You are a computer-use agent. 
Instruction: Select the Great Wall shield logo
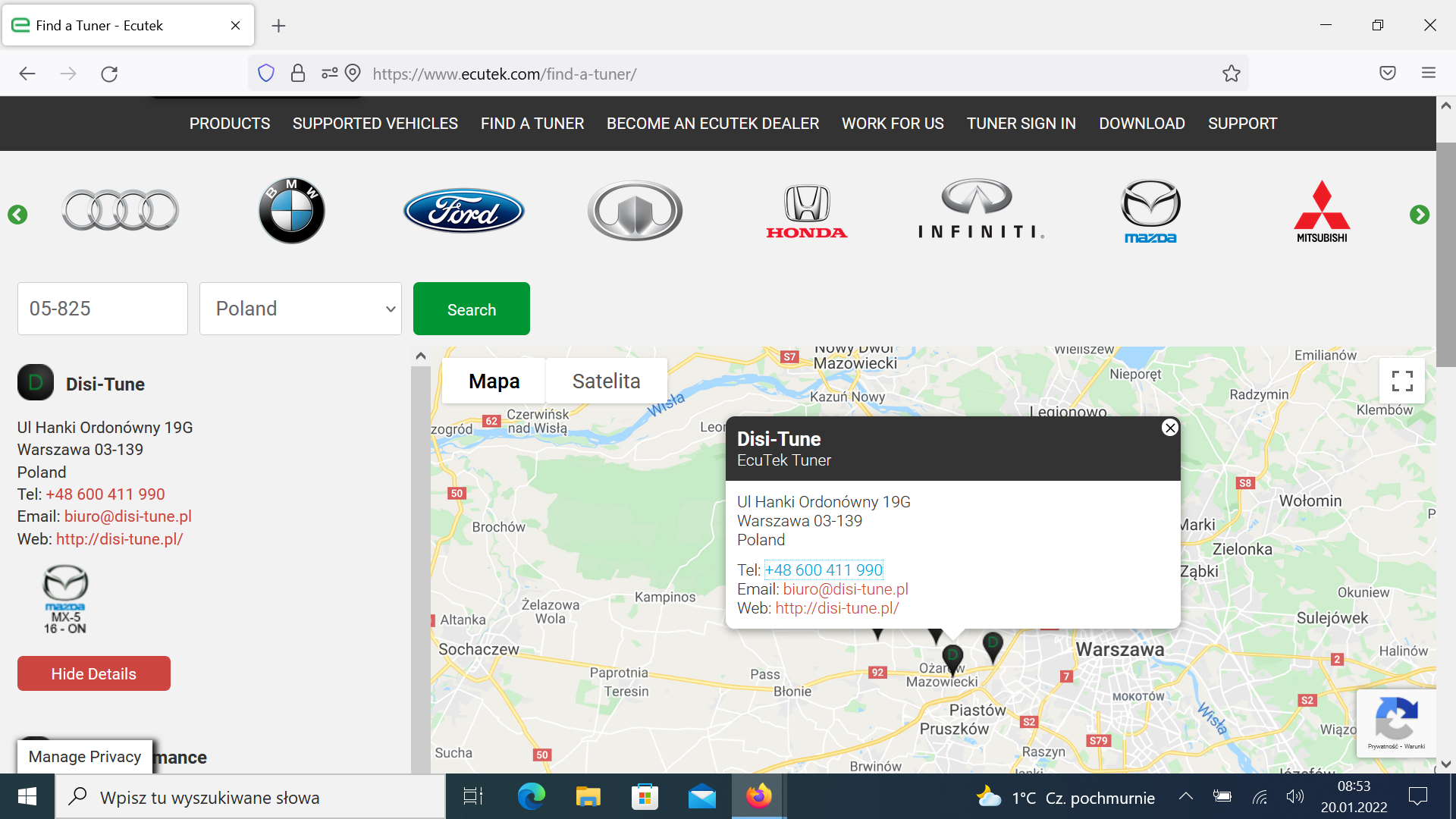click(x=635, y=211)
